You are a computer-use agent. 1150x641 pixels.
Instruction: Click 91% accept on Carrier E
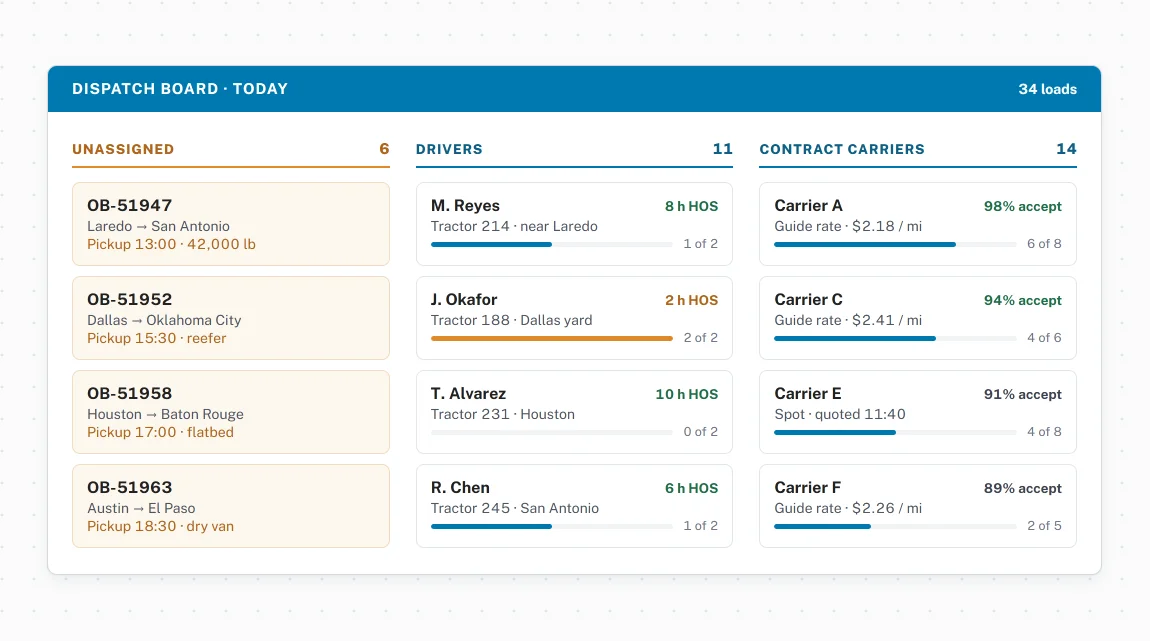click(1022, 394)
